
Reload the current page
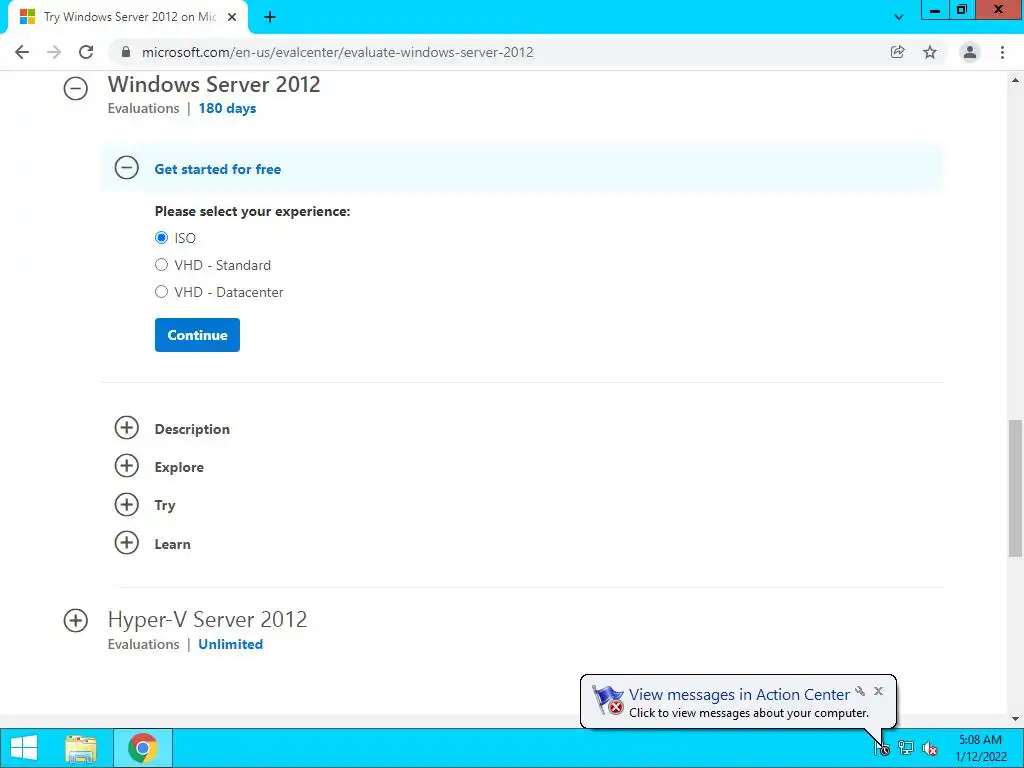tap(86, 52)
